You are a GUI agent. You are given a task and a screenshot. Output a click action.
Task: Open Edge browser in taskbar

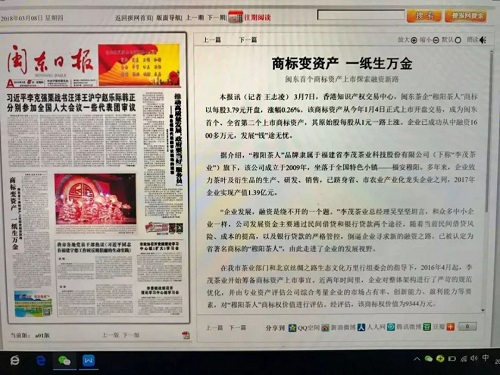(x=41, y=361)
